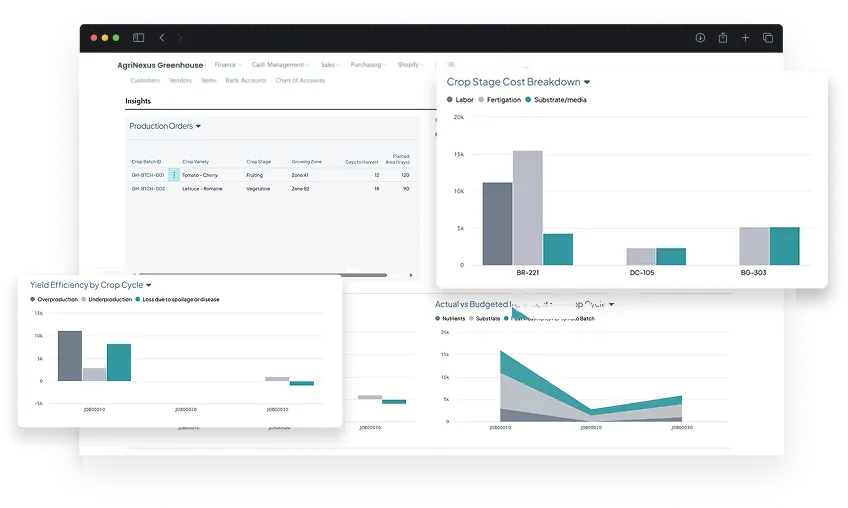This screenshot has height=508, width=848.
Task: Click the teal Substrate/media bar for BR-221
Action: (558, 249)
